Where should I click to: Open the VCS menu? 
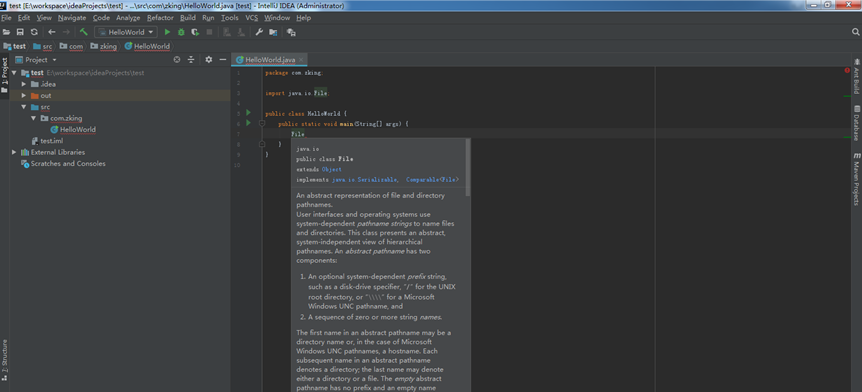251,18
